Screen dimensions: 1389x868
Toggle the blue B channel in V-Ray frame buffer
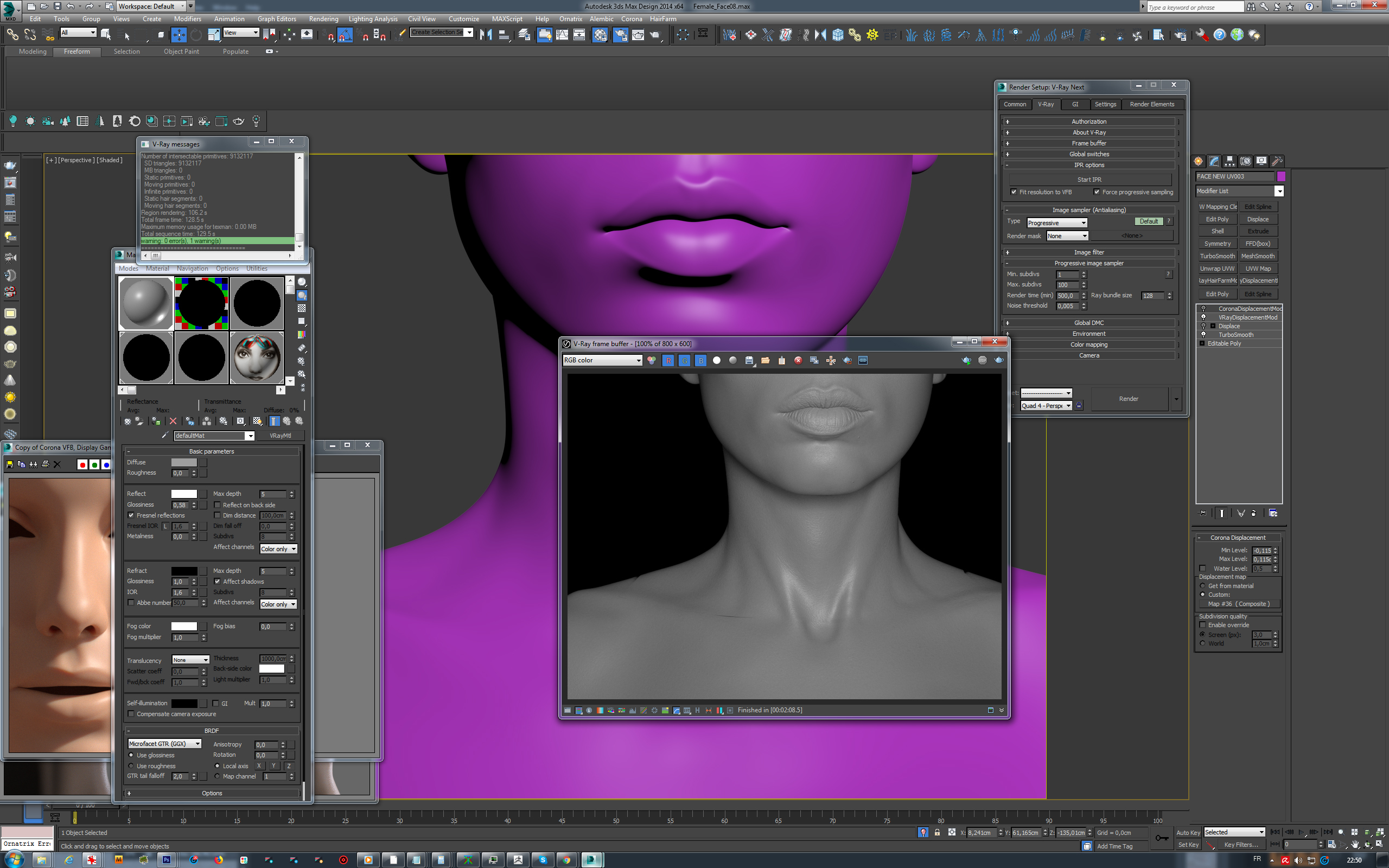tap(700, 361)
